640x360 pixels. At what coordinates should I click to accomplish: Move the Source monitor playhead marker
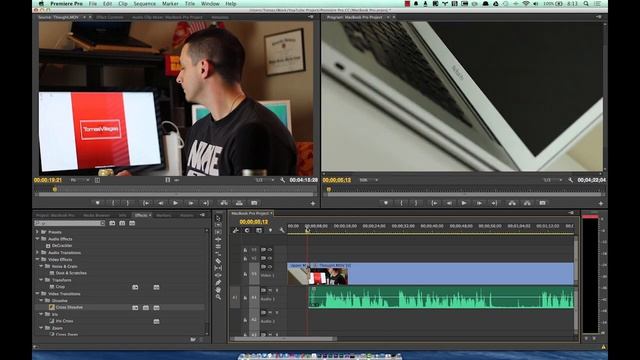(55, 189)
